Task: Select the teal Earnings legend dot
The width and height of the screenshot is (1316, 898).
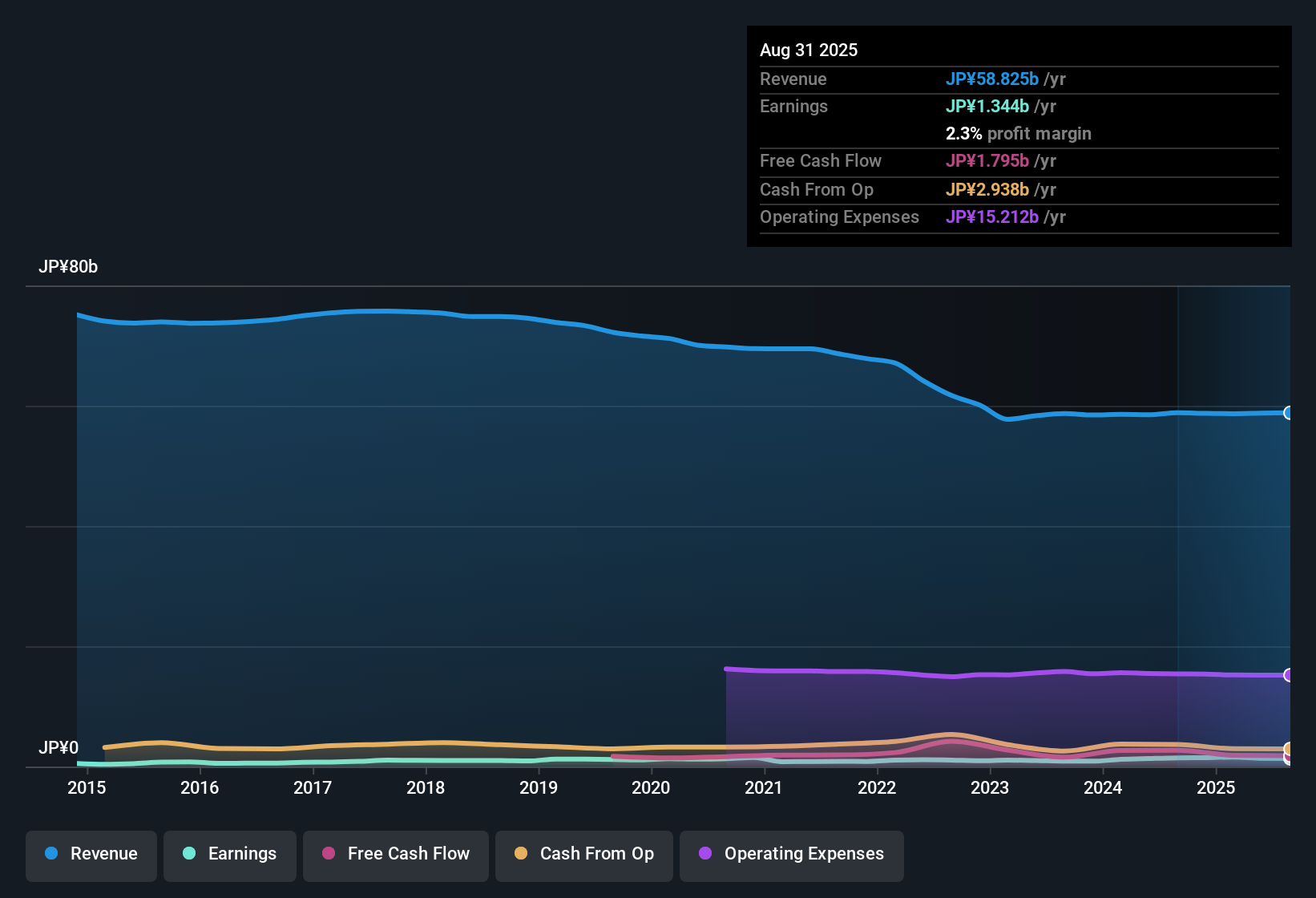Action: (190, 854)
